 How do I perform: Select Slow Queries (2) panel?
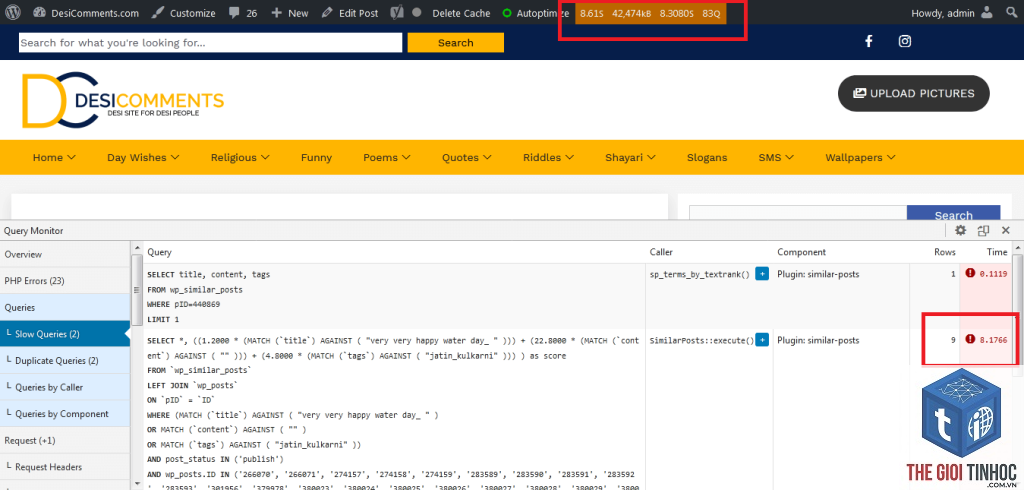point(65,334)
